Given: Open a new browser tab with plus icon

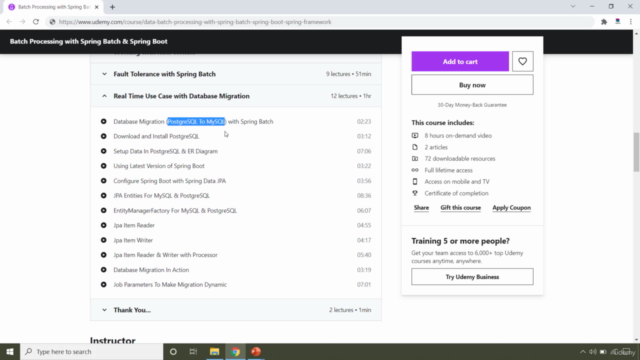Looking at the screenshot, I should tap(112, 7).
